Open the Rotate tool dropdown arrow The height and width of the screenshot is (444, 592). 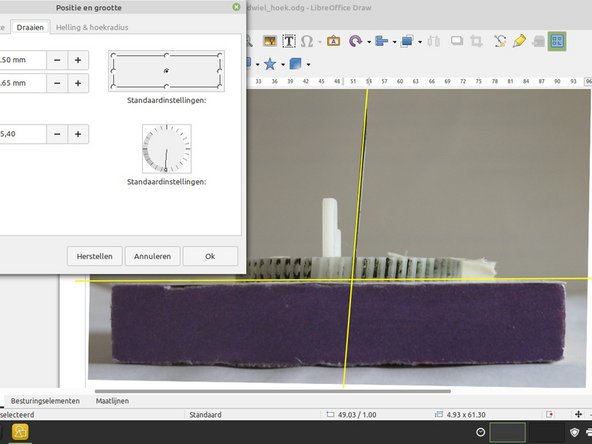(x=368, y=42)
